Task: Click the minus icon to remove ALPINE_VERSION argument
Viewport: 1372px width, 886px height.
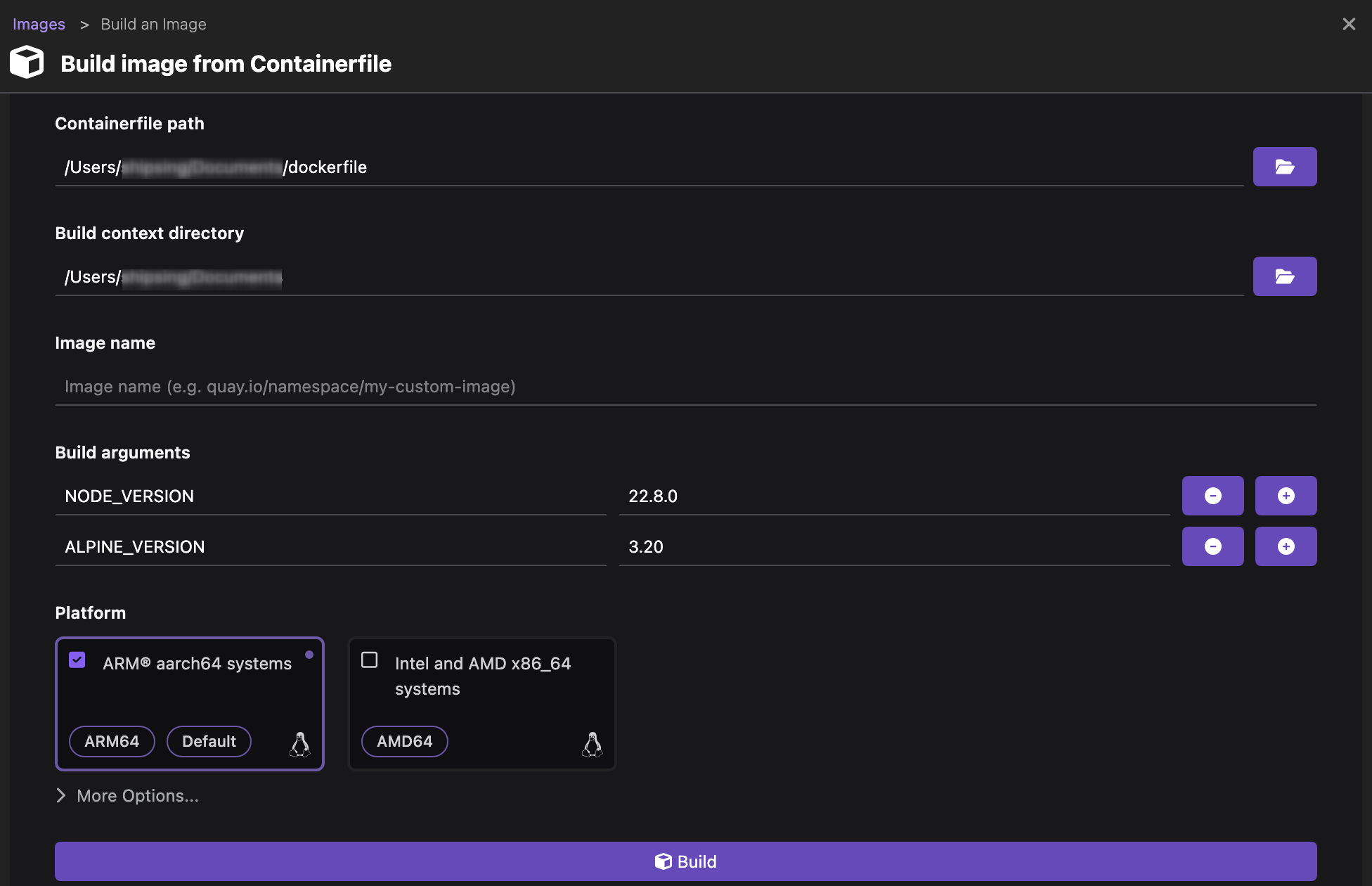Action: pos(1213,546)
